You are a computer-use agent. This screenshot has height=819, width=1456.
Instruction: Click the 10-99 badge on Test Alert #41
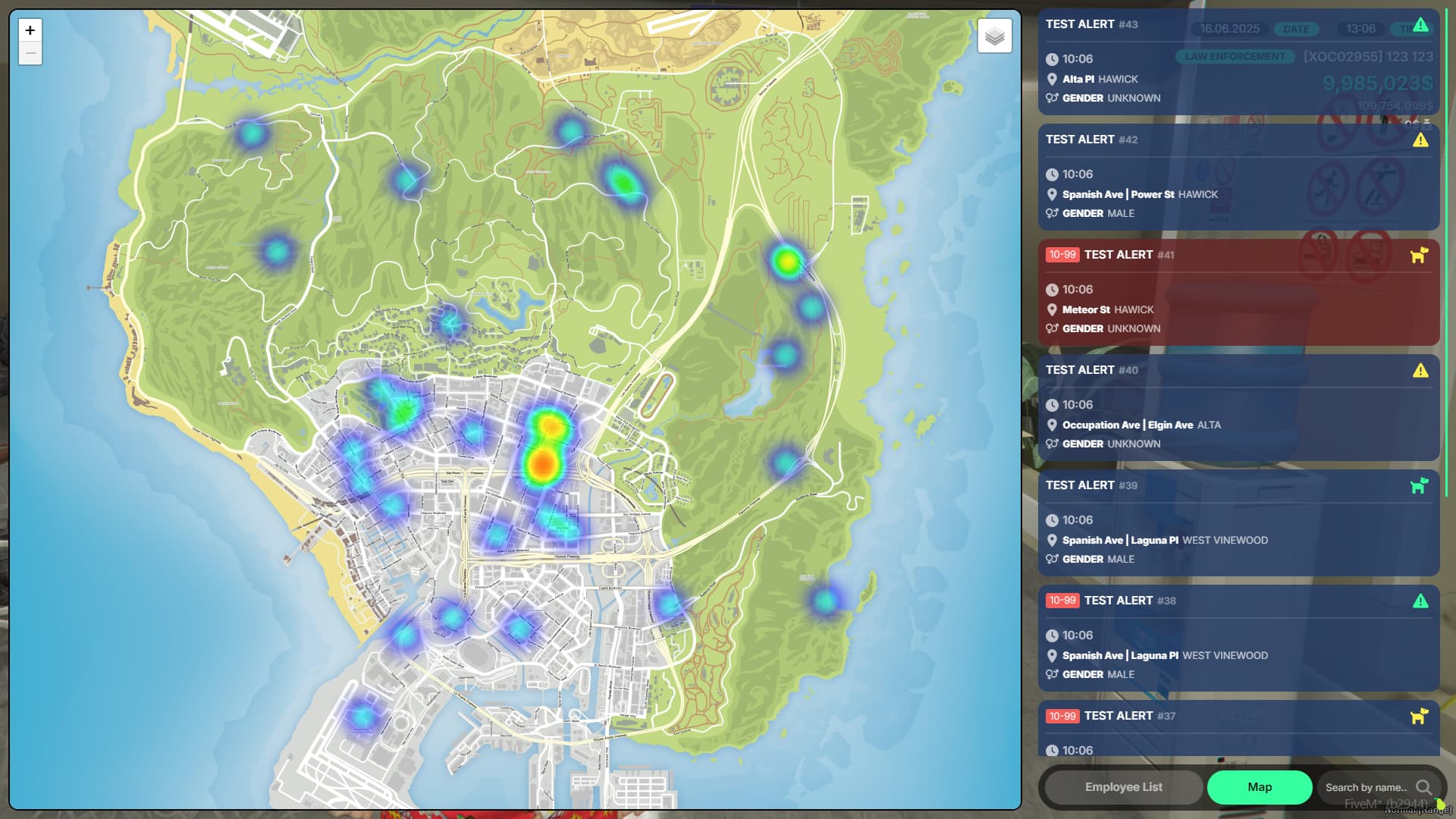[1062, 255]
